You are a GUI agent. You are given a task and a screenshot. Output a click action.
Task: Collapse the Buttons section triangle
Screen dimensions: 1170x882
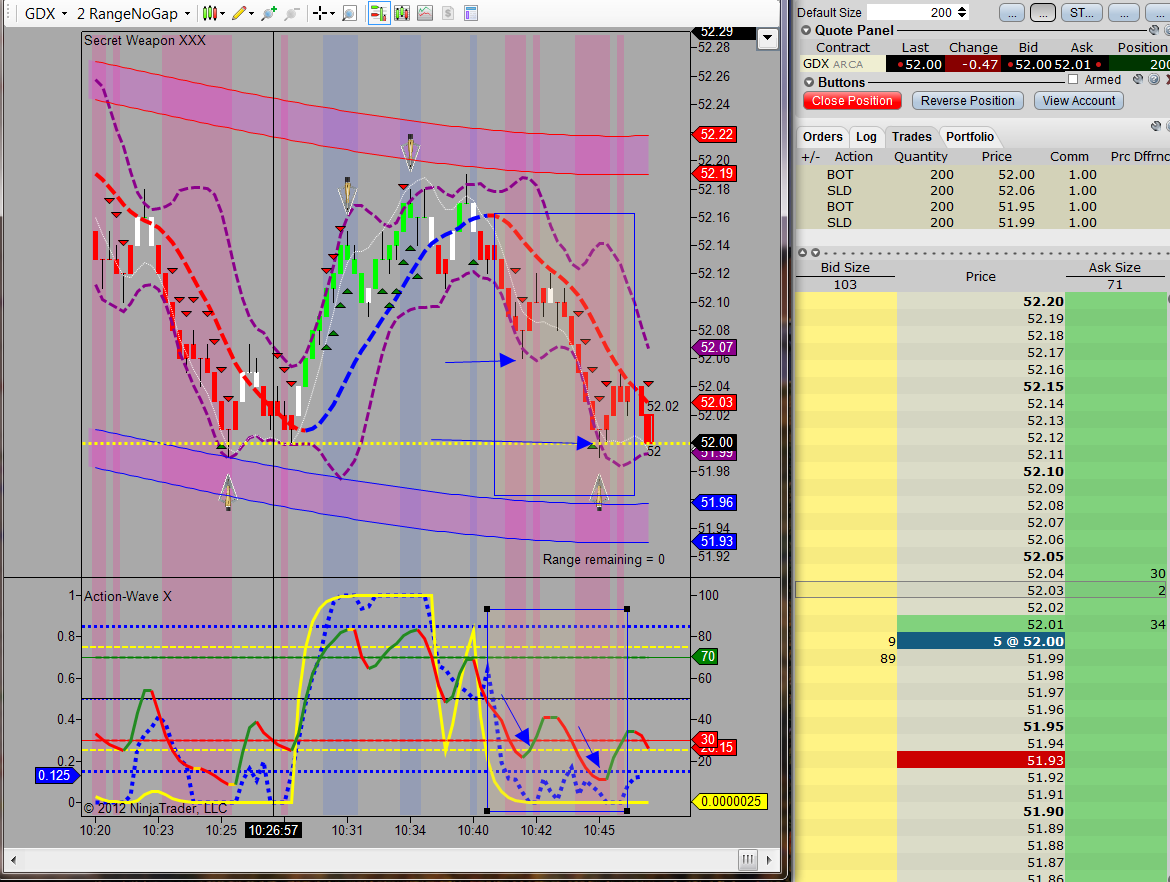809,82
